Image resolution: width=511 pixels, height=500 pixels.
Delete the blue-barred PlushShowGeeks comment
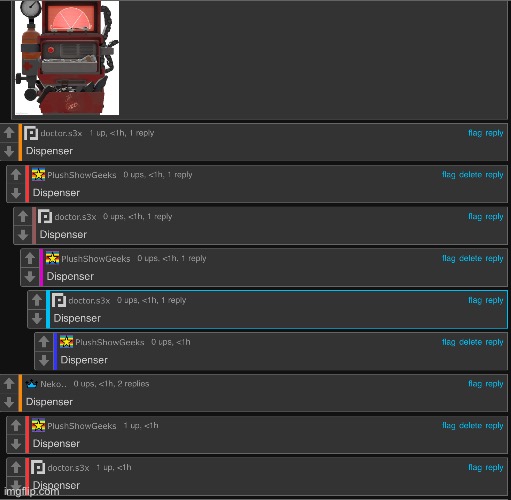click(x=470, y=342)
